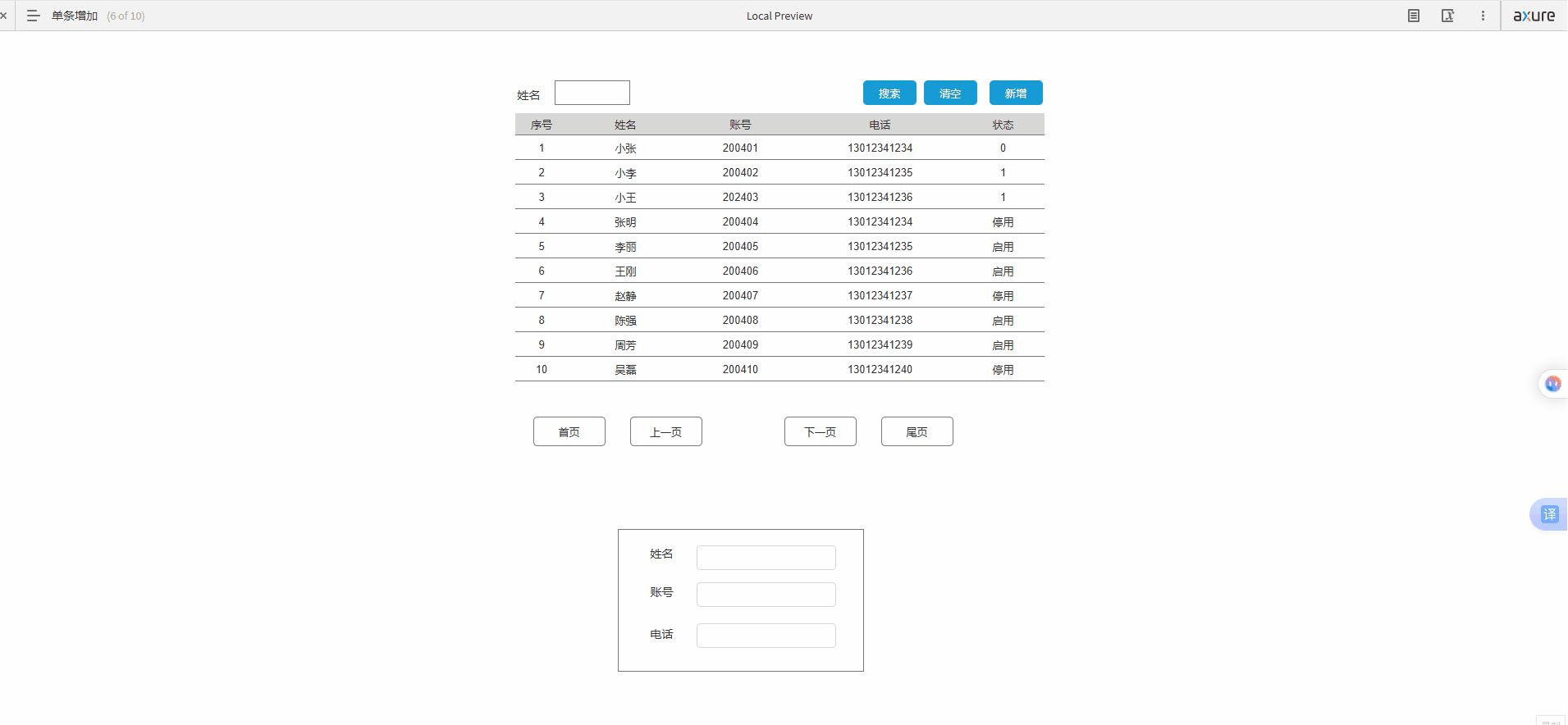The image size is (1568, 725).
Task: Open the sitemap hamburger menu
Action: click(33, 16)
